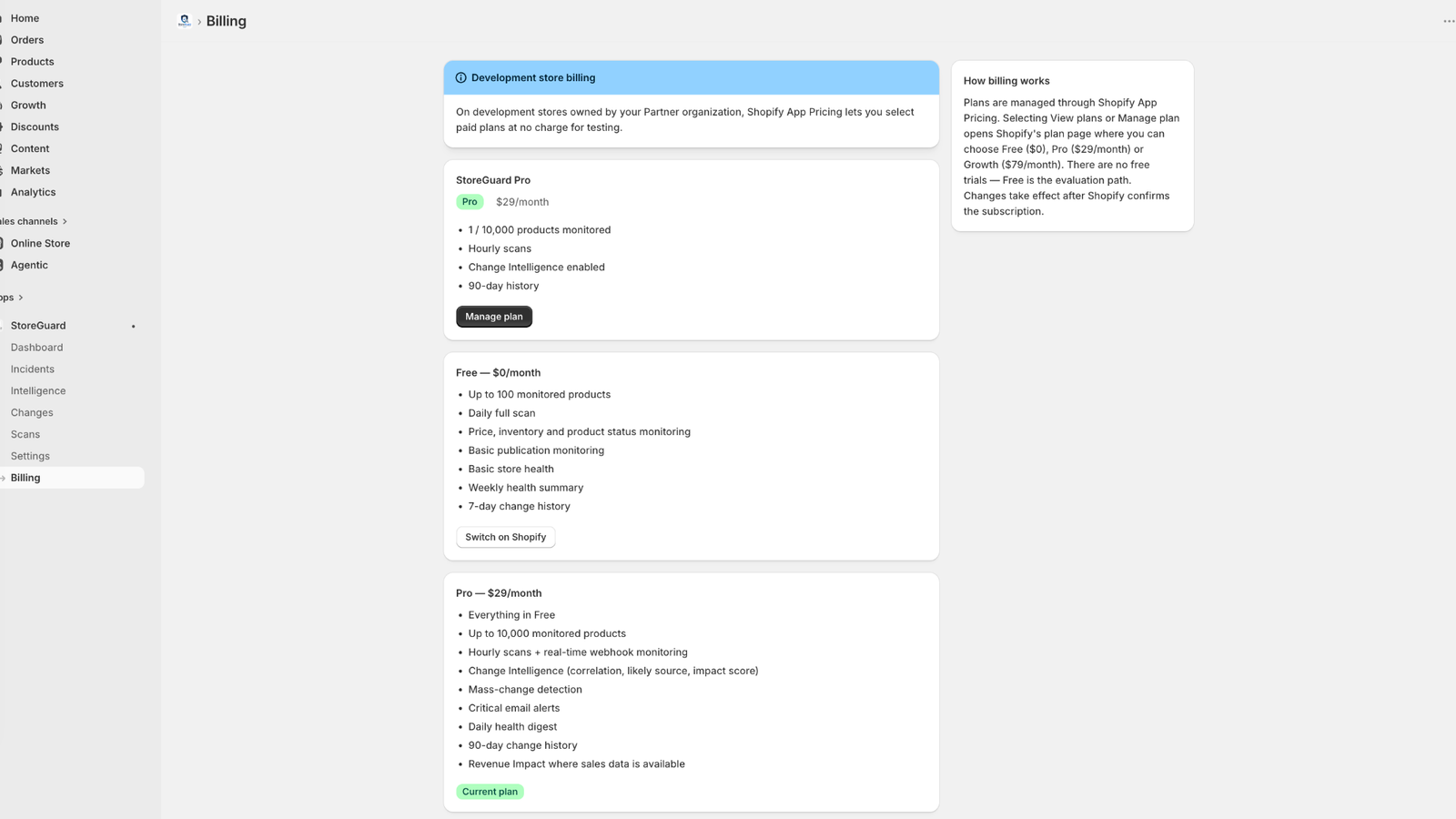Open the Agentic channel

pyautogui.click(x=29, y=266)
